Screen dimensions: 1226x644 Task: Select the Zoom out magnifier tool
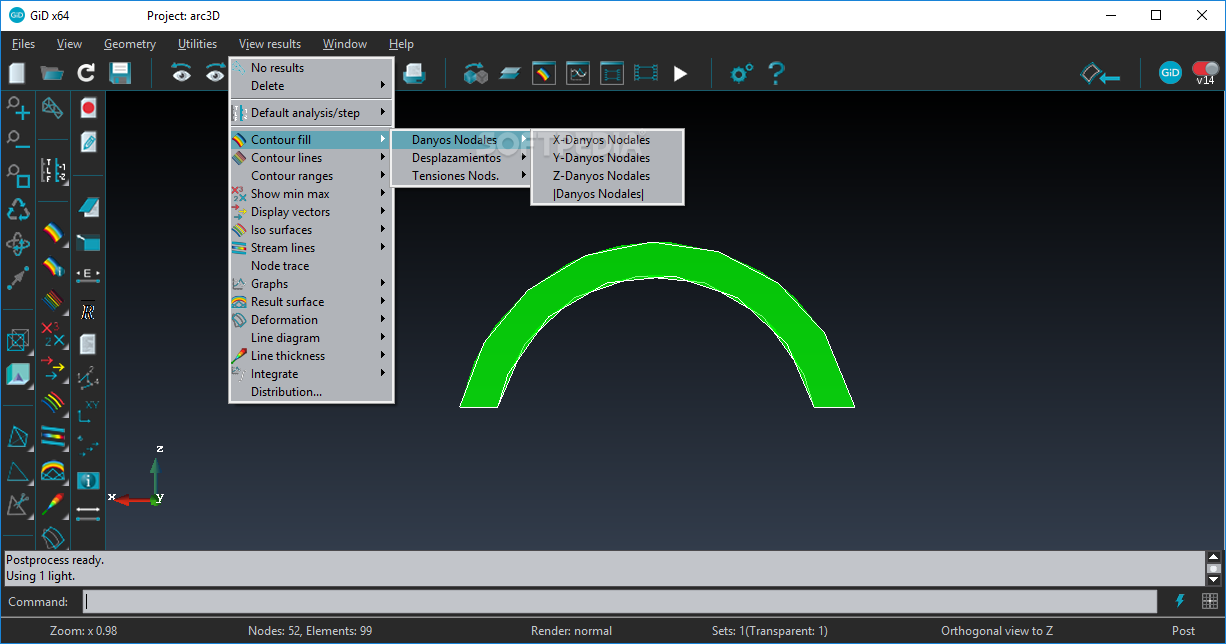point(18,140)
